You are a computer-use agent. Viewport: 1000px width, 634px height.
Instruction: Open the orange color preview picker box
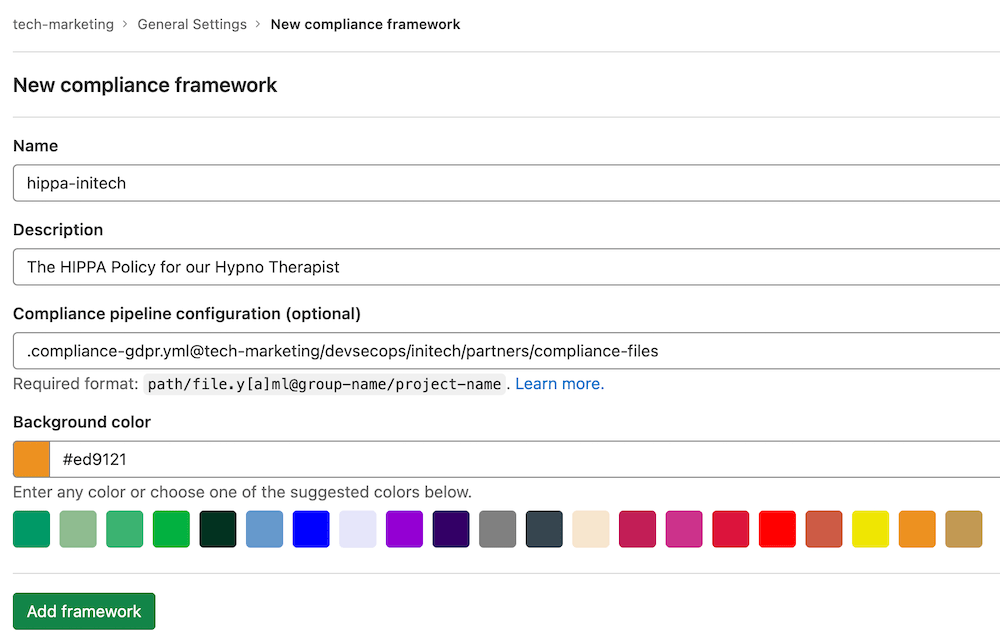[31, 459]
